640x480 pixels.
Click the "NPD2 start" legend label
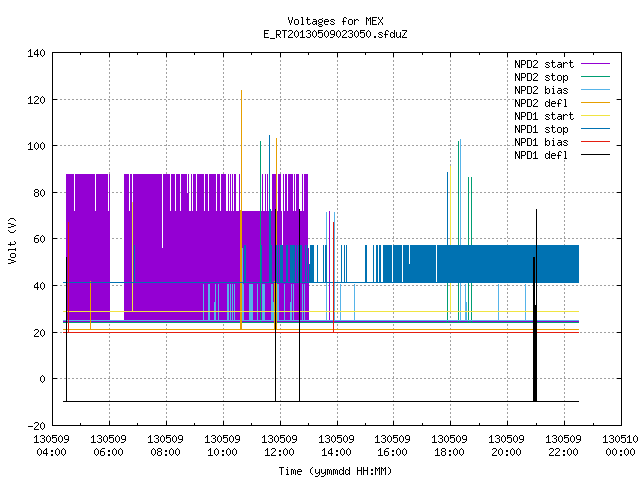coord(544,64)
